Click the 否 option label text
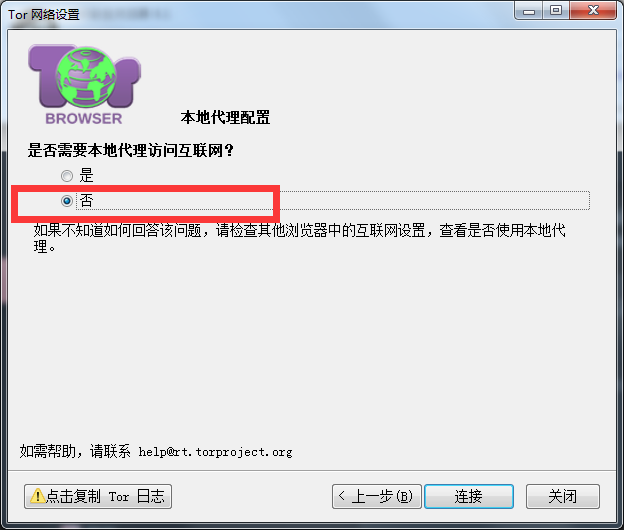 coord(86,201)
